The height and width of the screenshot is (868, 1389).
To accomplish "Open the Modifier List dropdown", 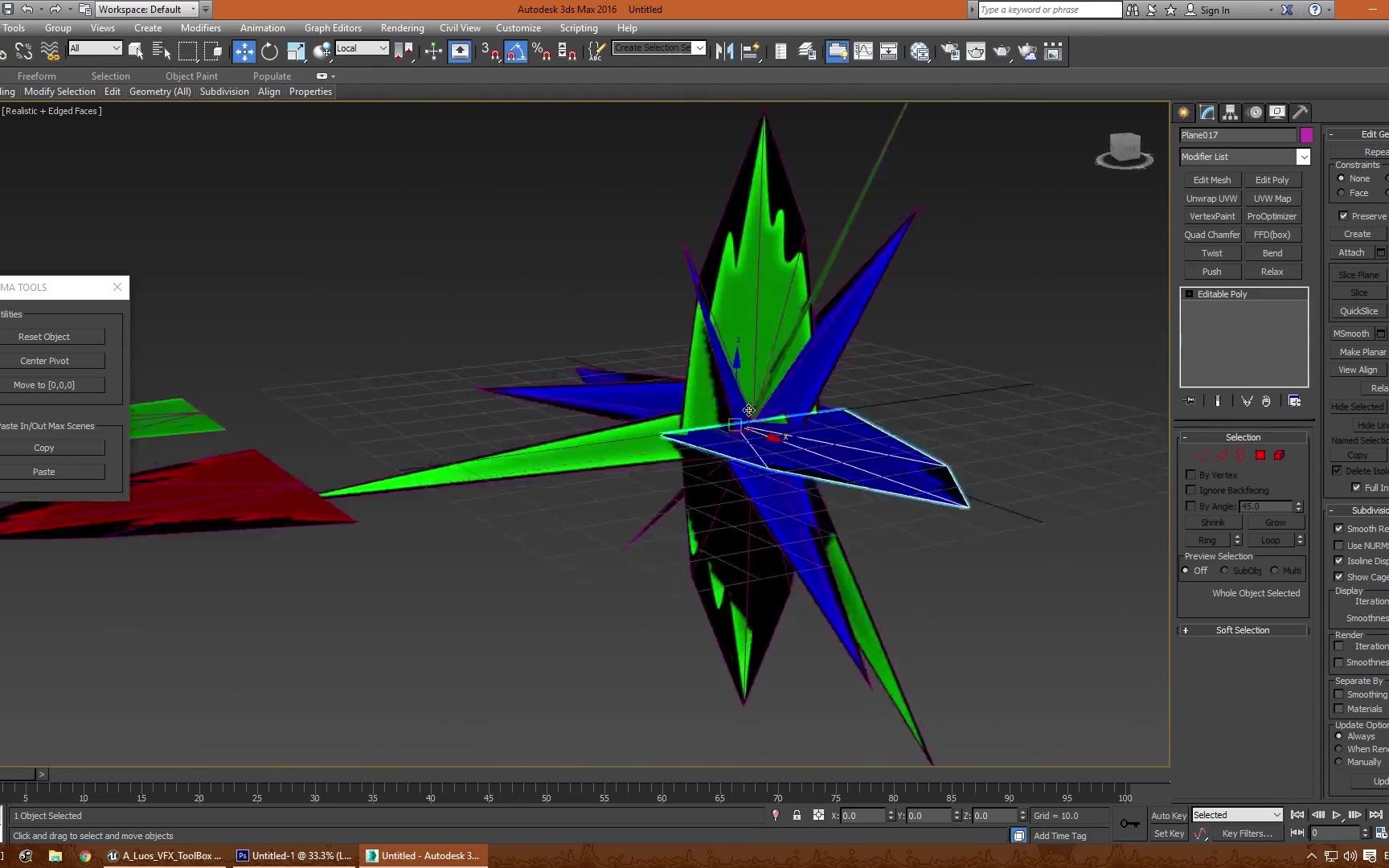I will tap(1304, 157).
